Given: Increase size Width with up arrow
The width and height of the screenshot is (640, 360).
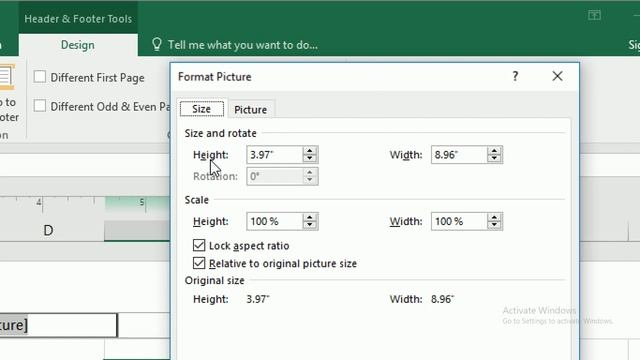Looking at the screenshot, I should [x=494, y=151].
